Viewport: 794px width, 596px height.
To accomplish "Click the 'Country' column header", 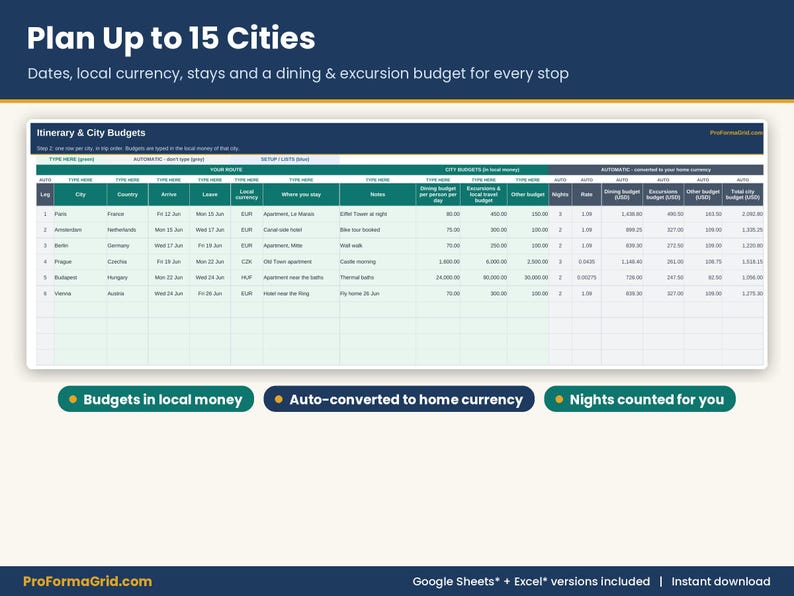I will pyautogui.click(x=127, y=194).
